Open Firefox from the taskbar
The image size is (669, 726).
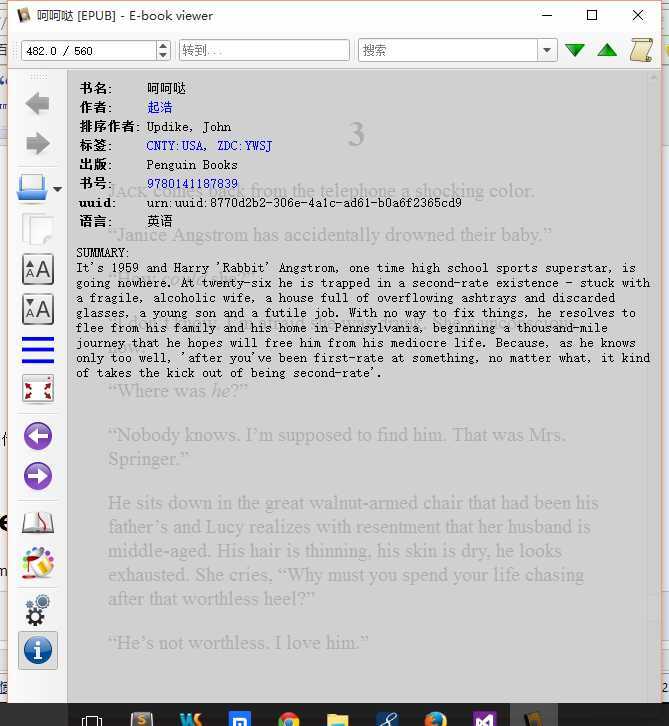click(436, 719)
